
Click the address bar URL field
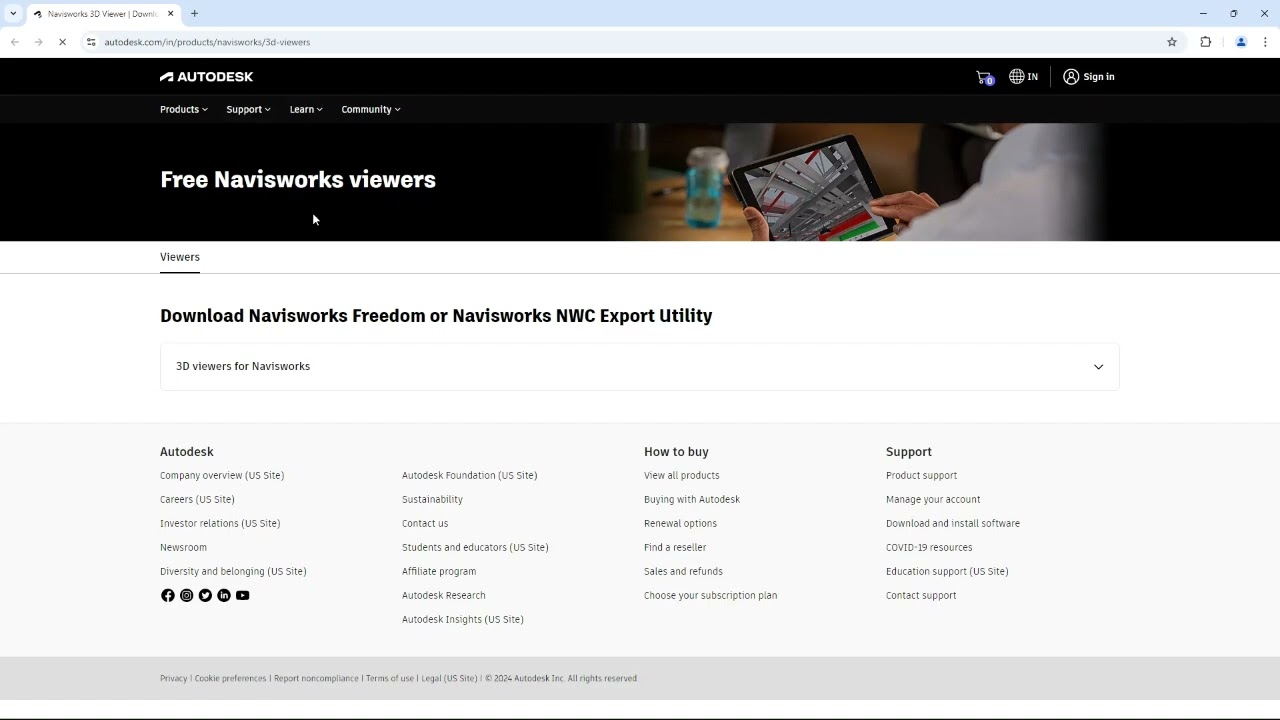click(630, 42)
